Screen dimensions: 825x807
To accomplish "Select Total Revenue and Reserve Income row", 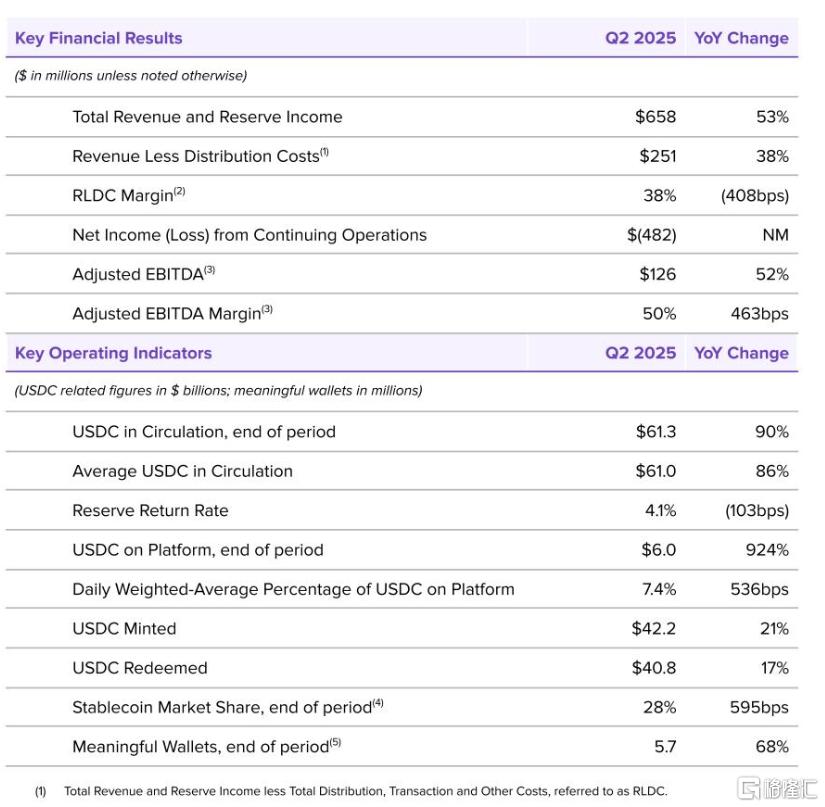I will point(402,117).
